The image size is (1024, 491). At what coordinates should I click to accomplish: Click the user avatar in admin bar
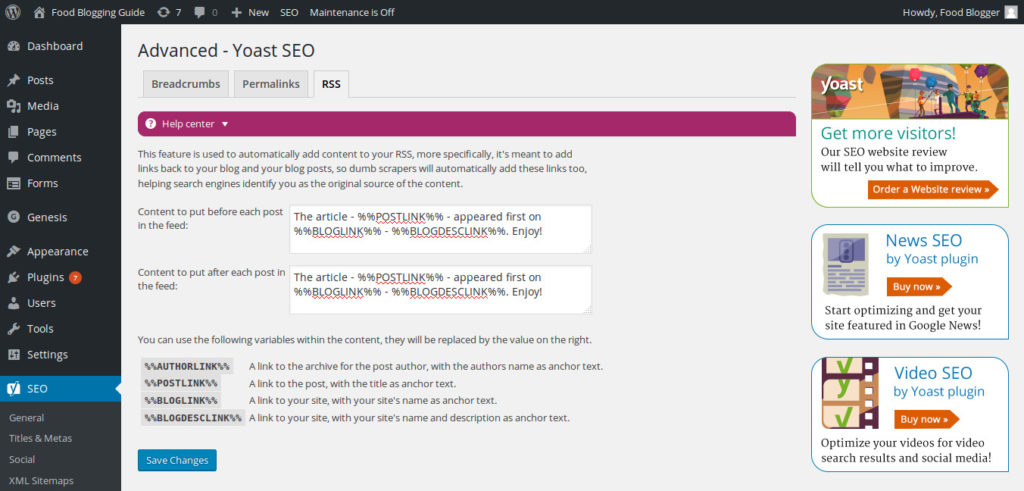[x=1011, y=12]
